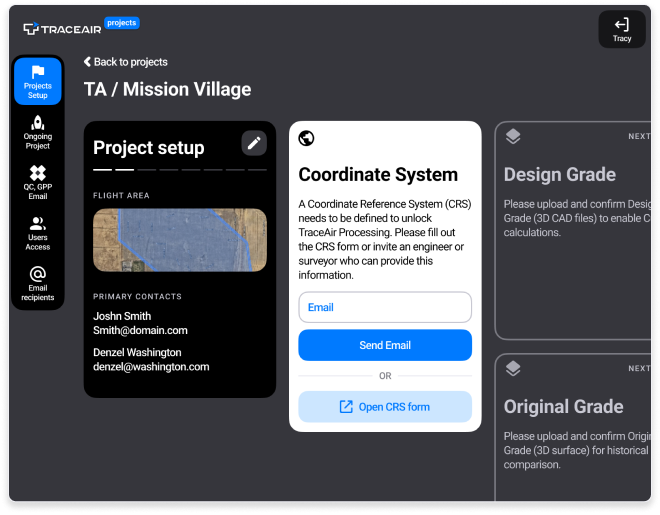Click the globe icon in Coordinate System card

[306, 138]
